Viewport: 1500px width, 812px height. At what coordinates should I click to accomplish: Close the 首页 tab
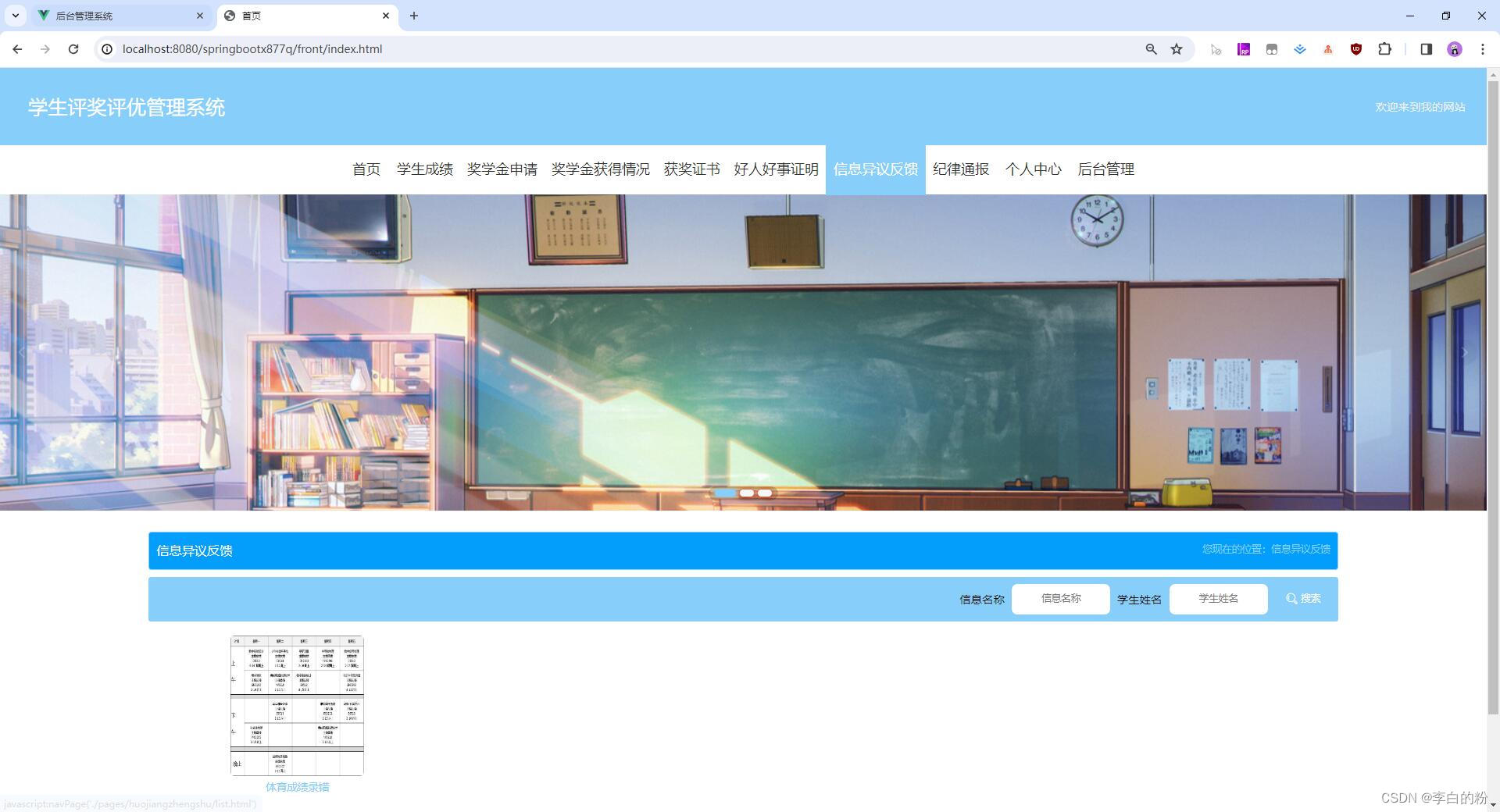(386, 16)
